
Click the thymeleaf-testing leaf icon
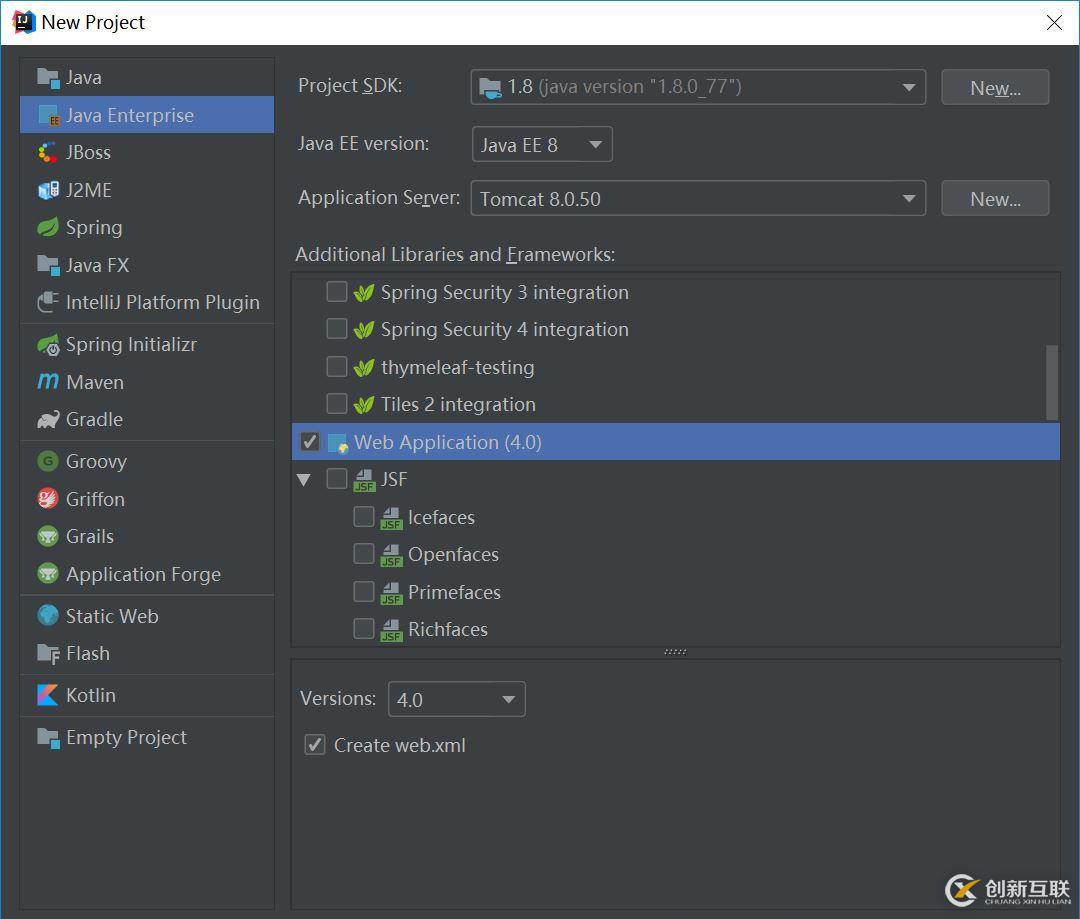(x=364, y=368)
